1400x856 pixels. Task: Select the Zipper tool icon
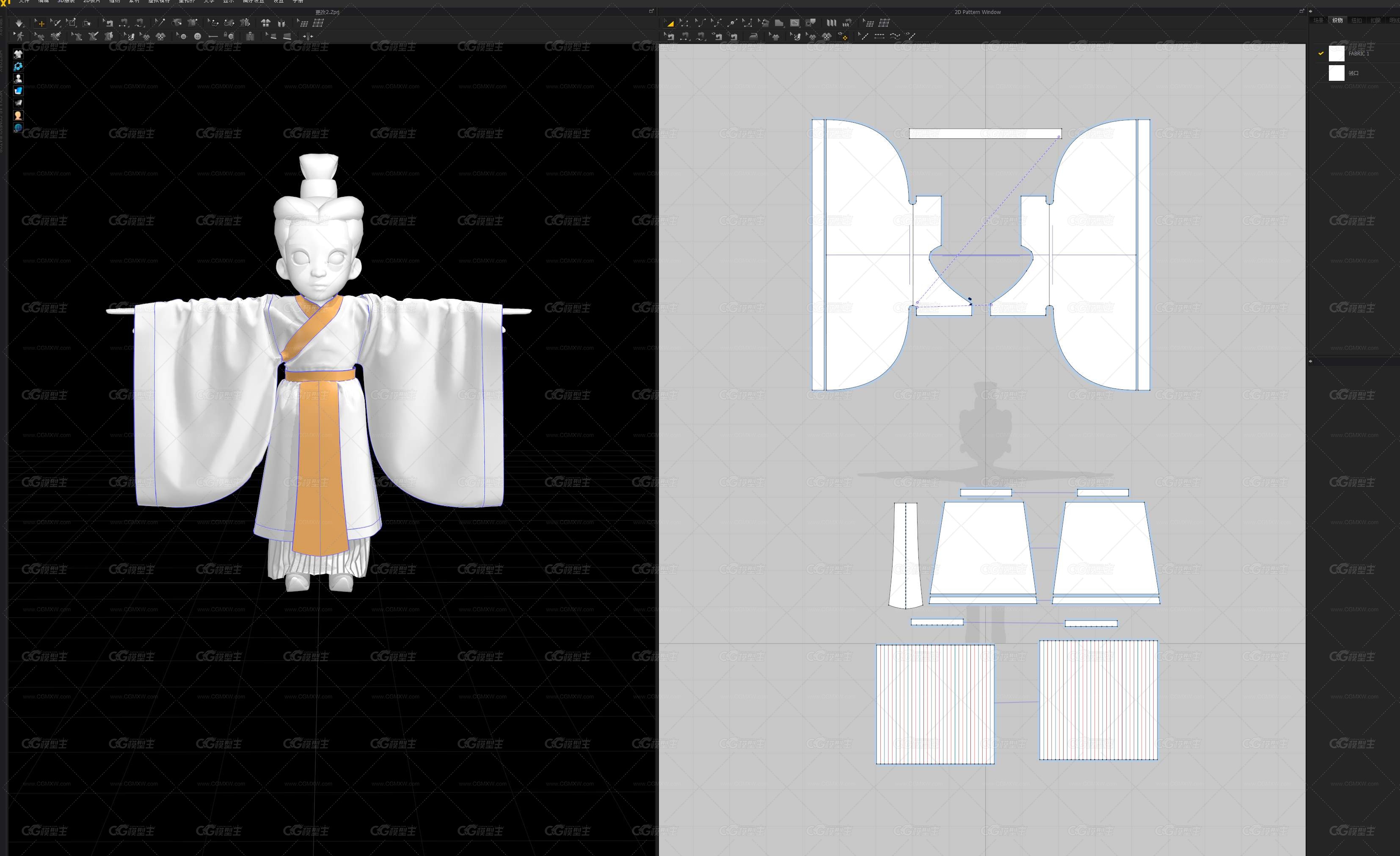point(251,36)
